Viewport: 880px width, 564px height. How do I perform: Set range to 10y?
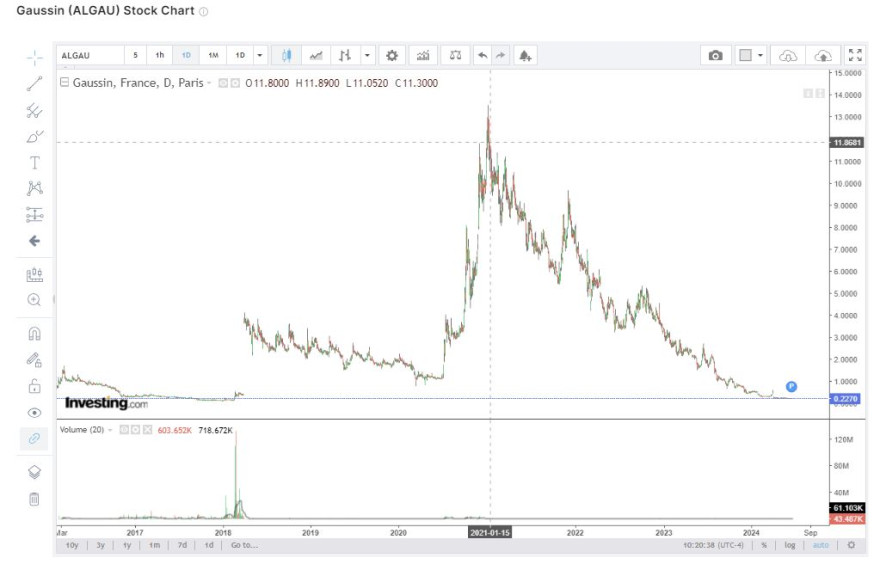72,545
